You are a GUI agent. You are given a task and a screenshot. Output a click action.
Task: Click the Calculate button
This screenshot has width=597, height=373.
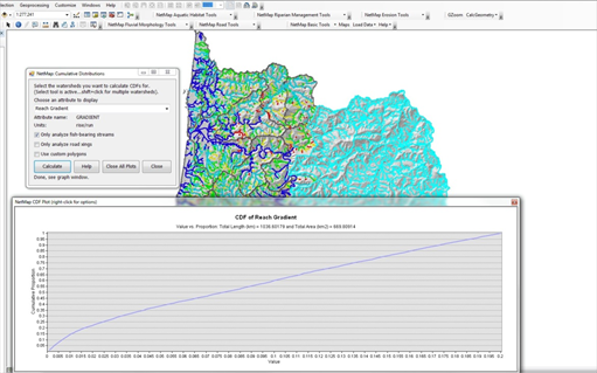click(x=52, y=166)
